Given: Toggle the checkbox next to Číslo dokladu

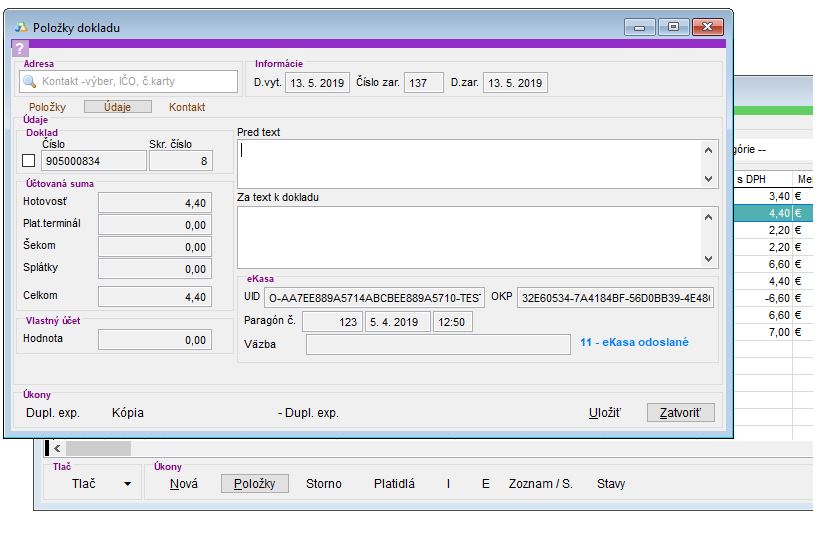Looking at the screenshot, I should [x=28, y=161].
